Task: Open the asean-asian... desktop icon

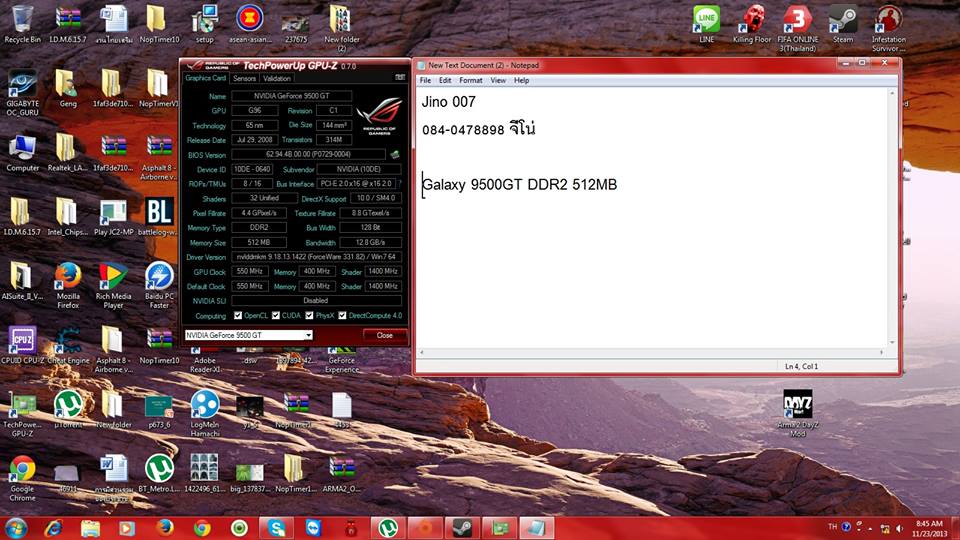Action: tap(250, 23)
